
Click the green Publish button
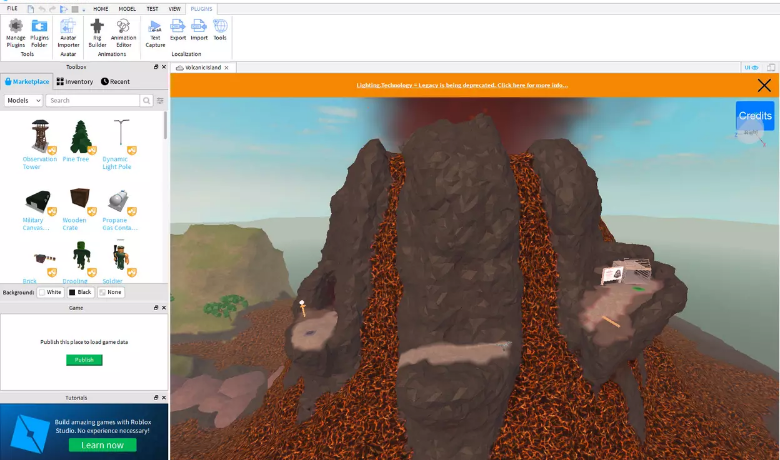tap(84, 360)
